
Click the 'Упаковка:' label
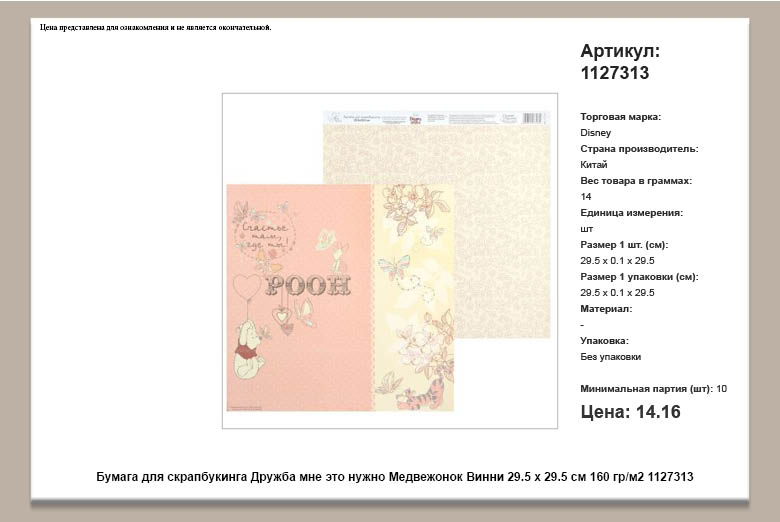coord(604,341)
